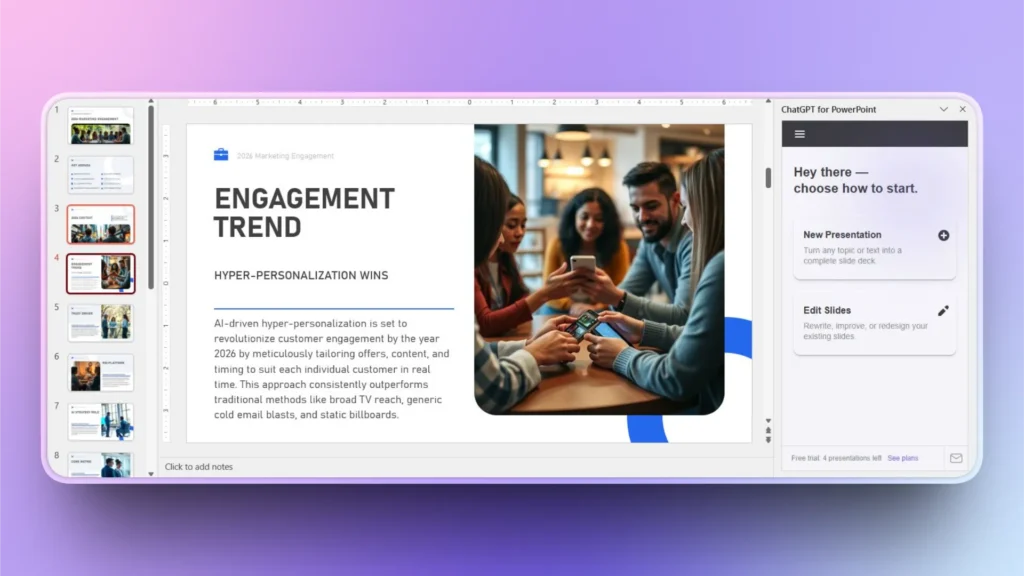Screen dimensions: 1024x576
Task: Choose the New Presentation card
Action: click(x=874, y=248)
